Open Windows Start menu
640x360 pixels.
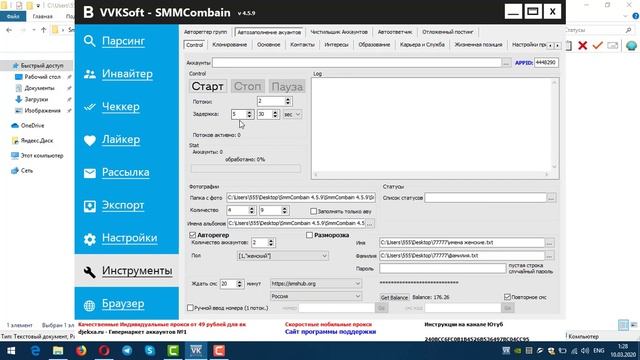[x=11, y=351]
